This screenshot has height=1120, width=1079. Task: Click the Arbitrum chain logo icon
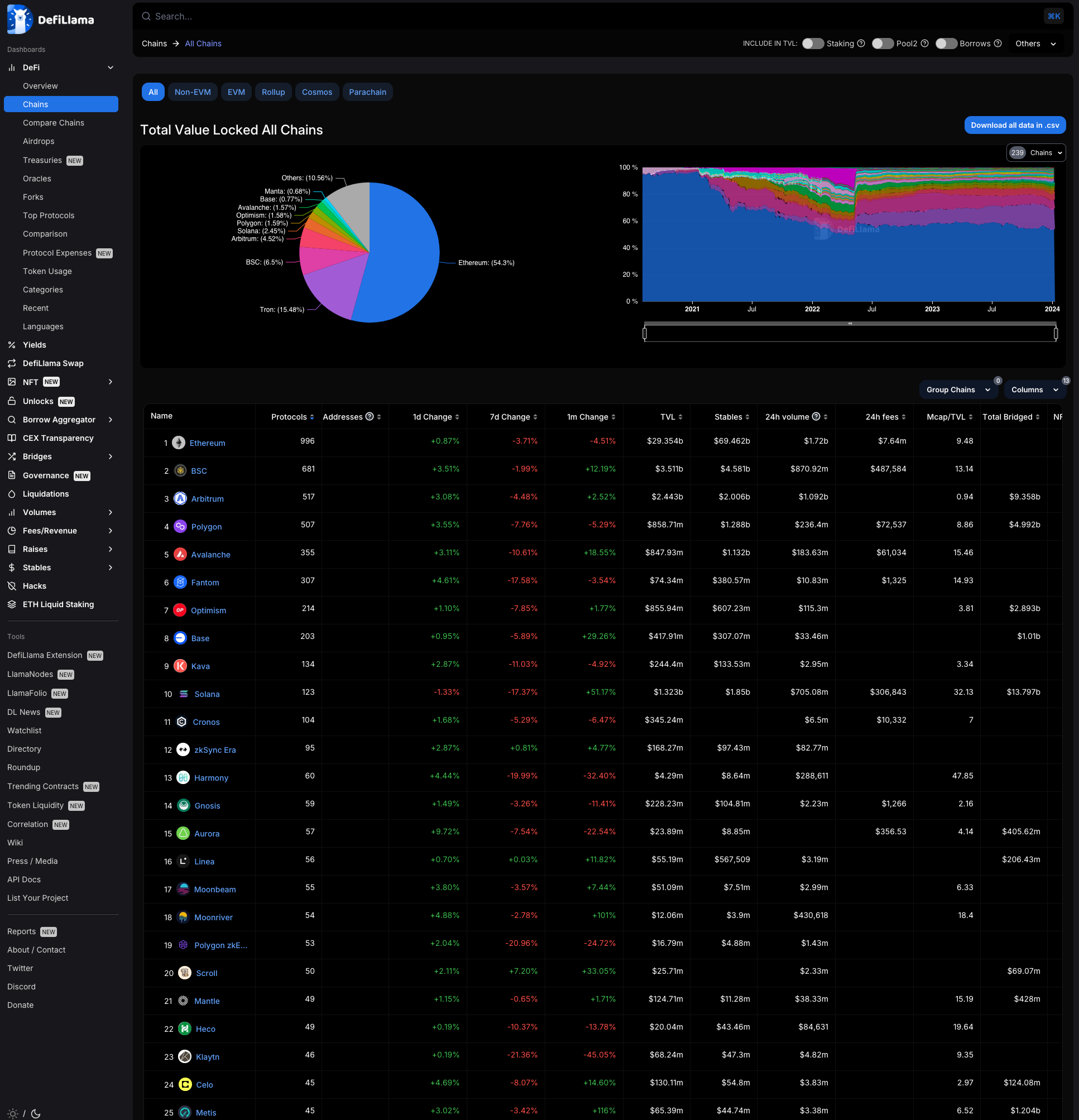pos(180,499)
